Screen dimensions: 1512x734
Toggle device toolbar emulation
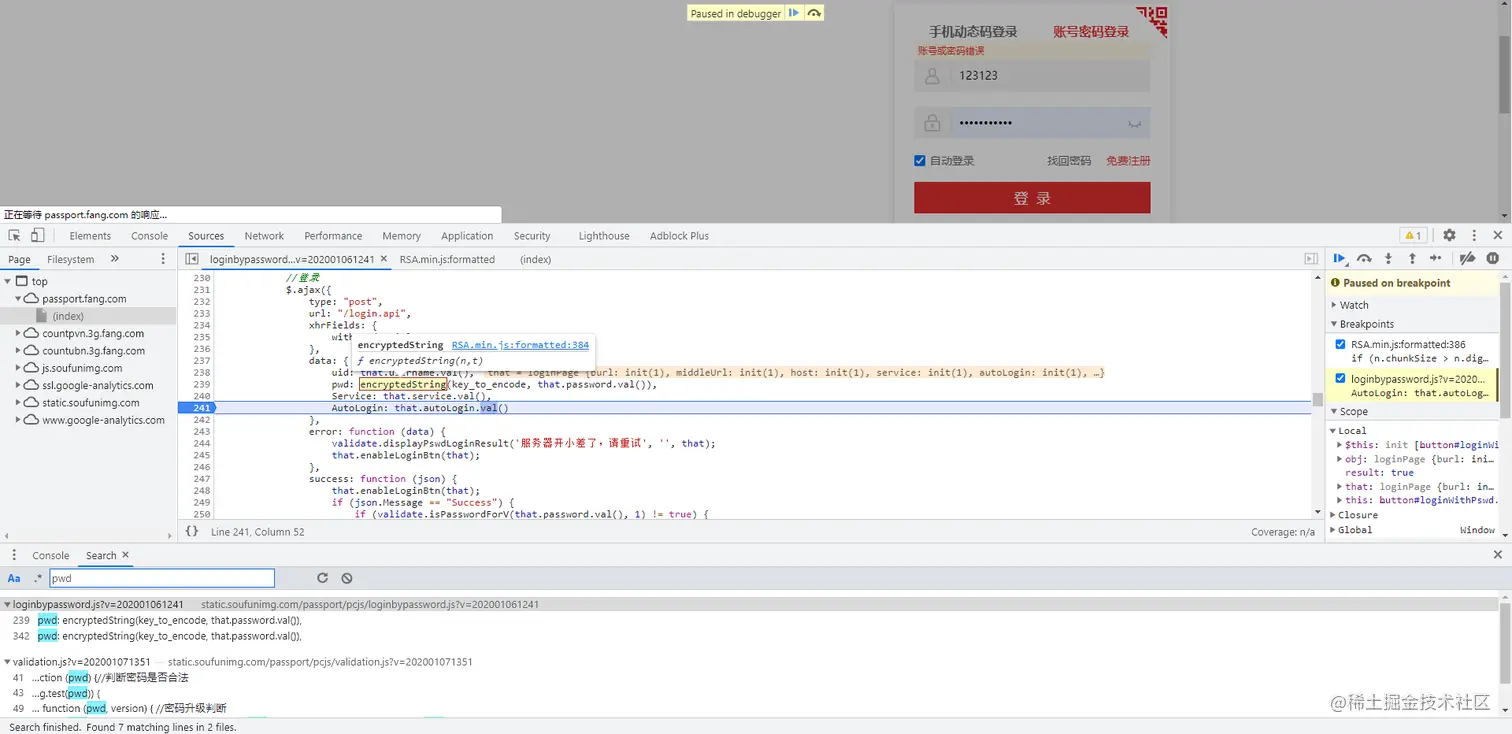(x=37, y=236)
